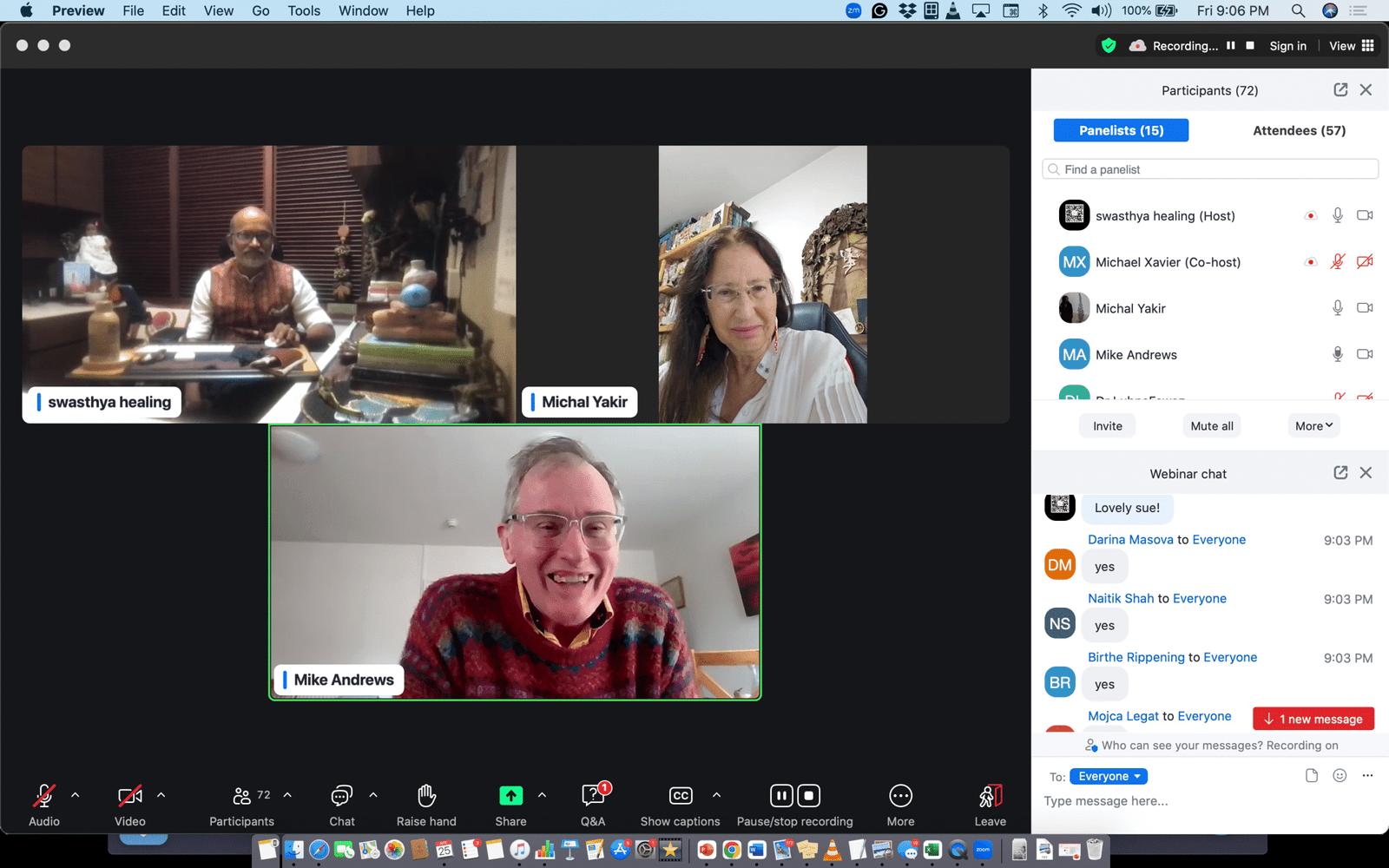Jump to the 1 new message
This screenshot has height=868, width=1389.
pos(1313,719)
